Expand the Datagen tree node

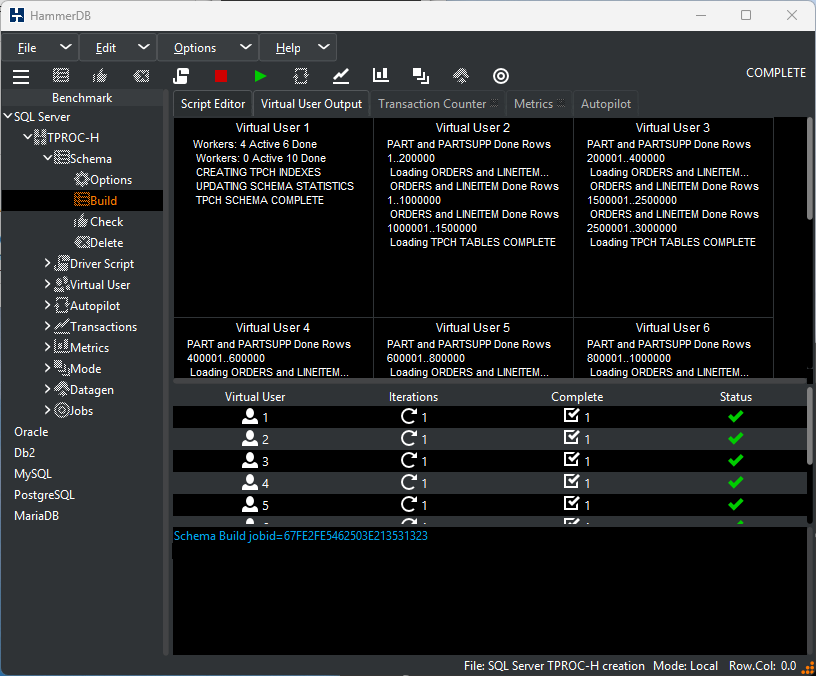coord(47,389)
